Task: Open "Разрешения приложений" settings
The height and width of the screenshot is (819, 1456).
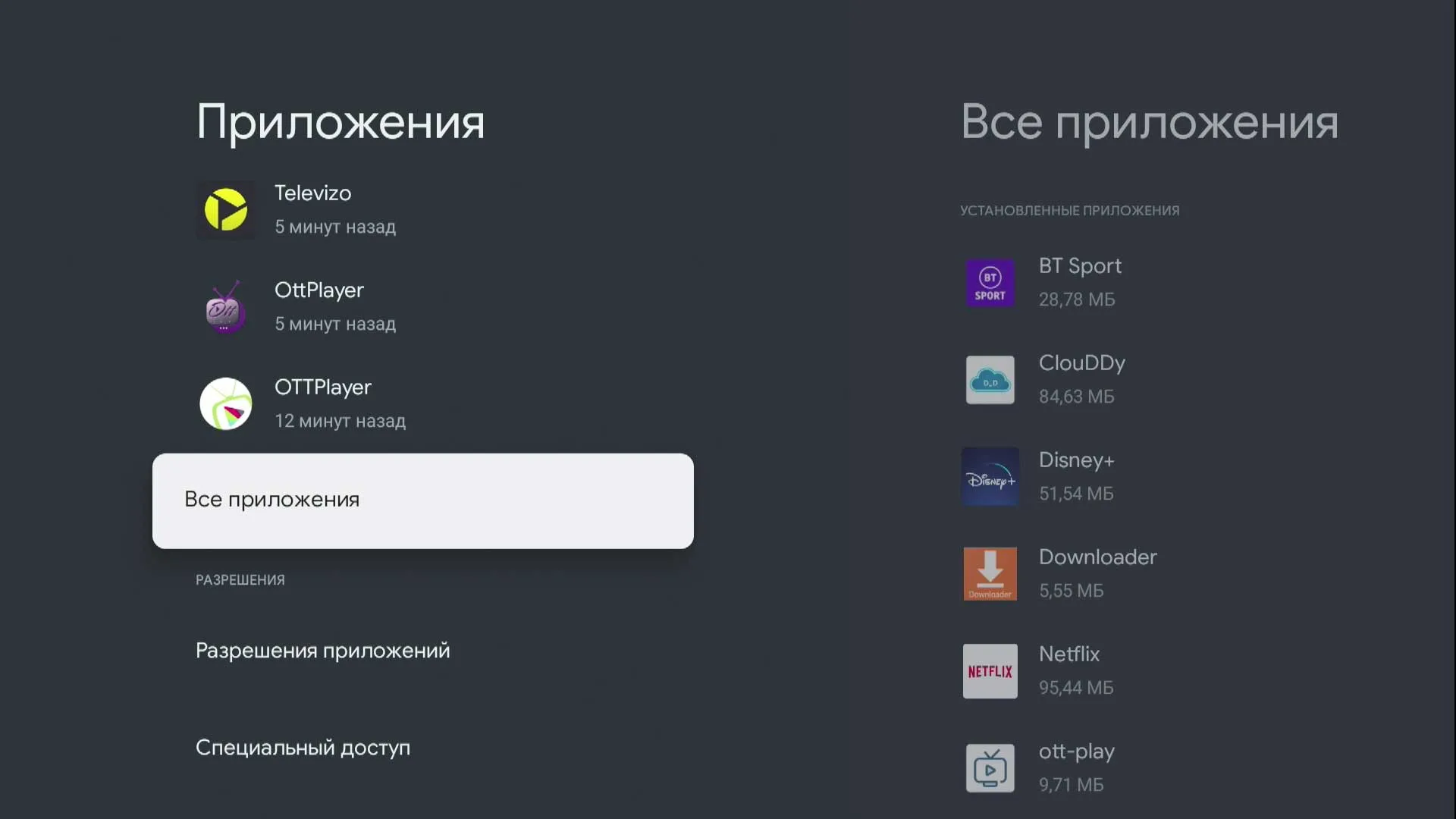Action: click(323, 651)
